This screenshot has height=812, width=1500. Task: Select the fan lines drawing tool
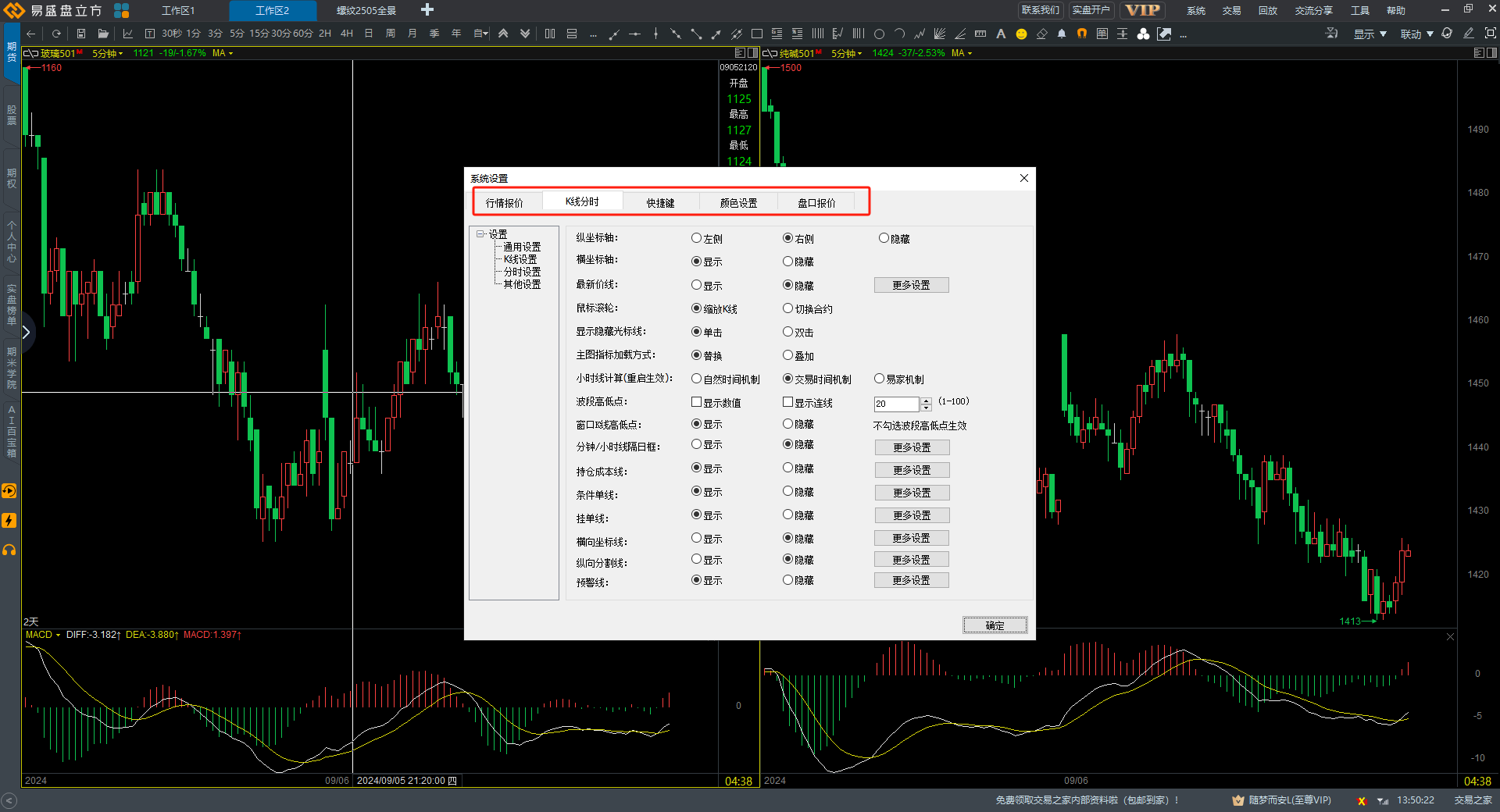coord(940,34)
